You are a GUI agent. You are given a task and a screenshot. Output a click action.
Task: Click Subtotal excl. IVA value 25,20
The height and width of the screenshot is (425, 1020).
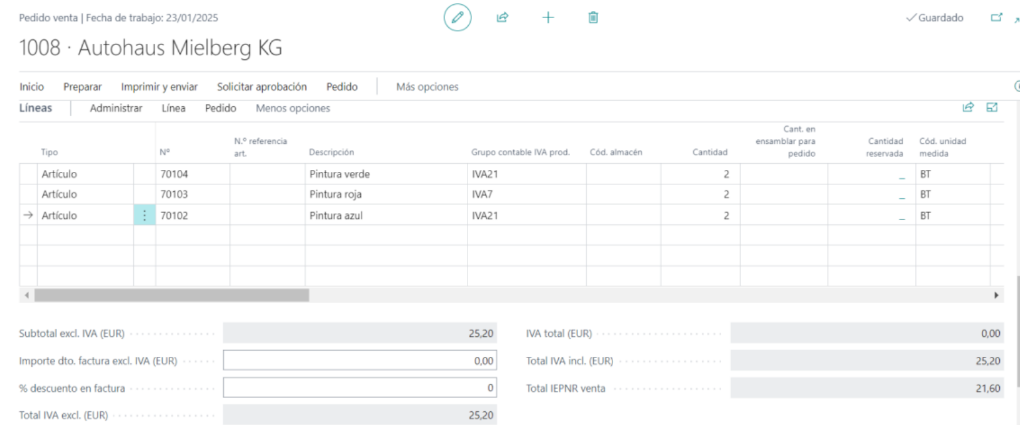click(x=360, y=333)
